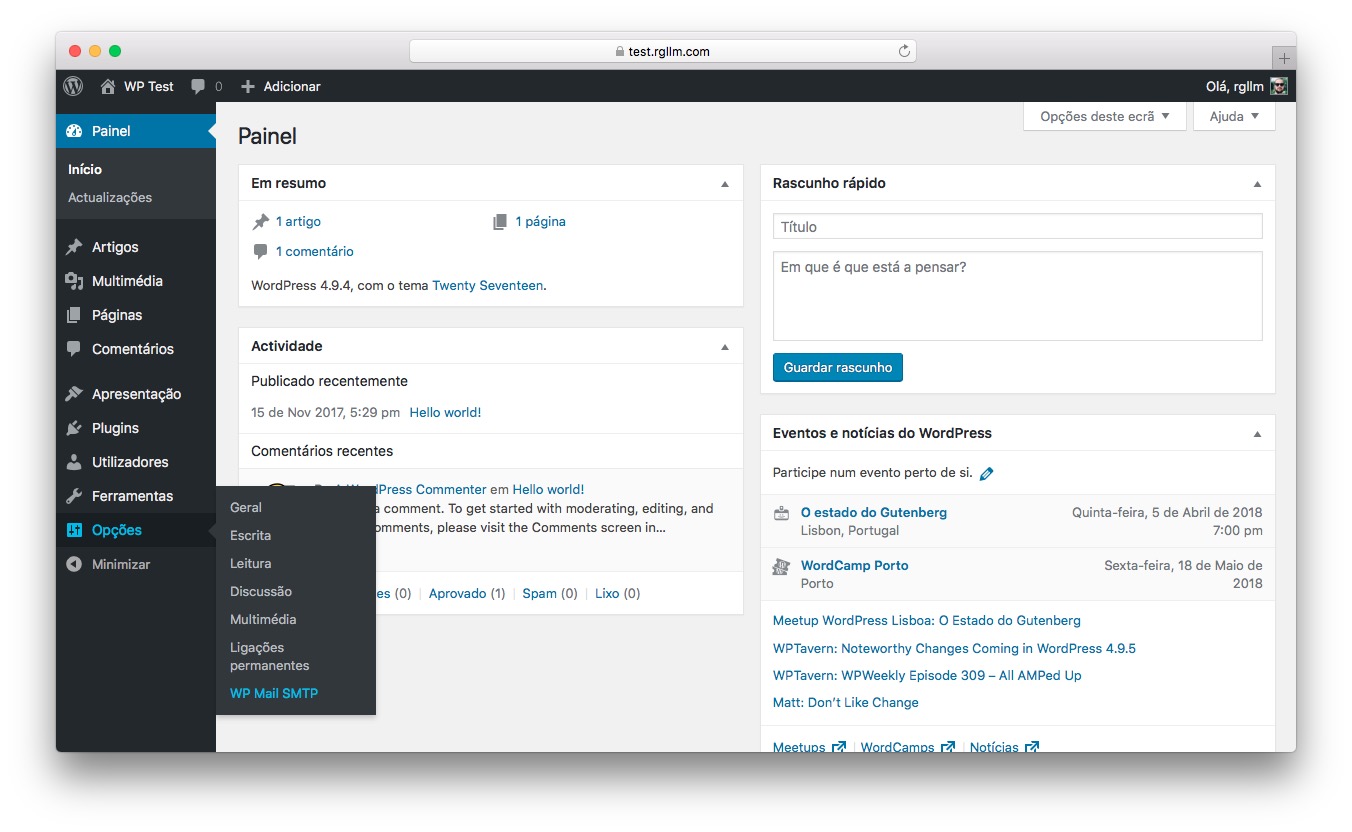Open Multimédia via its sidebar icon
The height and width of the screenshot is (832, 1352).
74,281
